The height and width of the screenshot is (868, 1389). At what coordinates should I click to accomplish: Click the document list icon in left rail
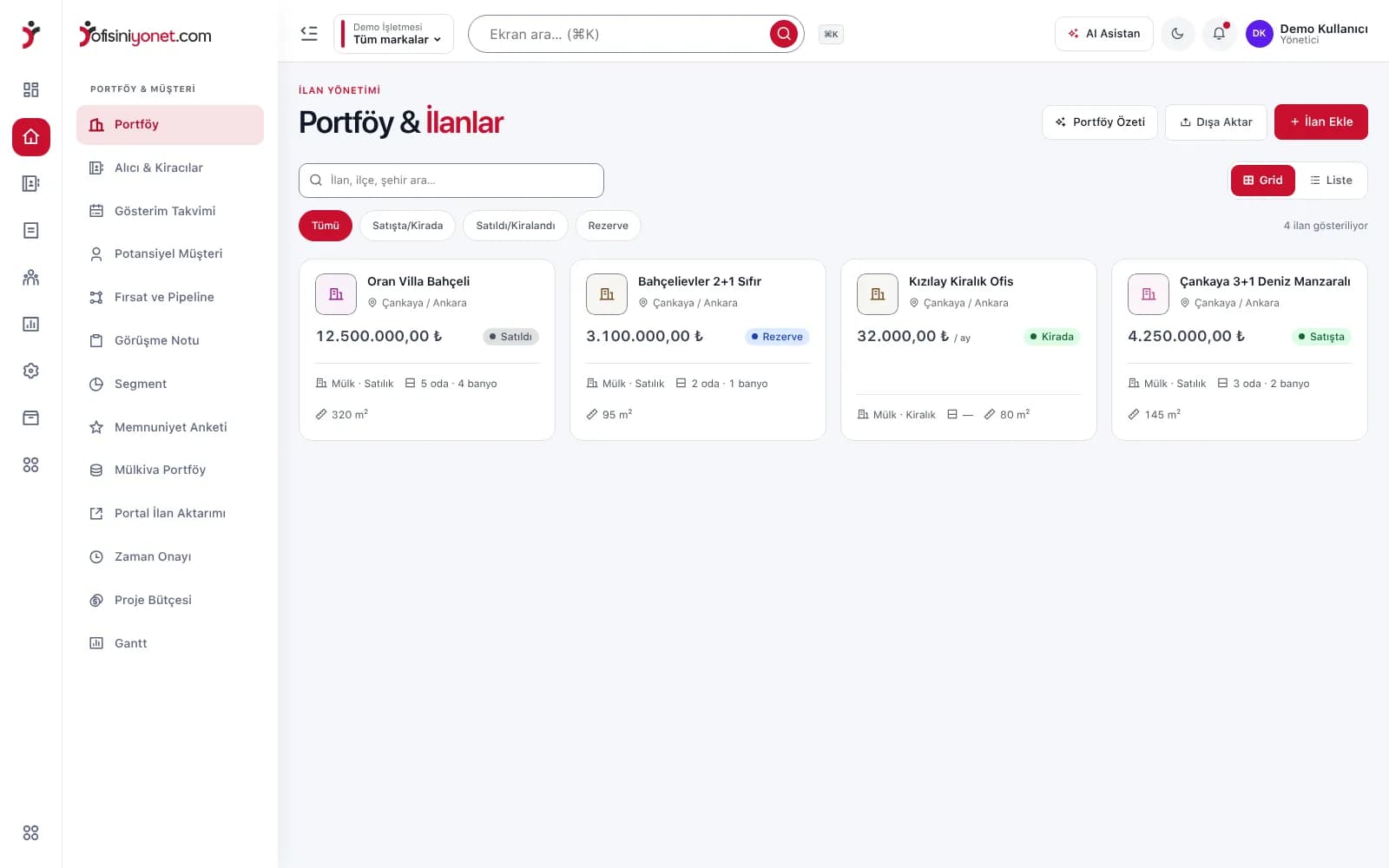tap(30, 230)
